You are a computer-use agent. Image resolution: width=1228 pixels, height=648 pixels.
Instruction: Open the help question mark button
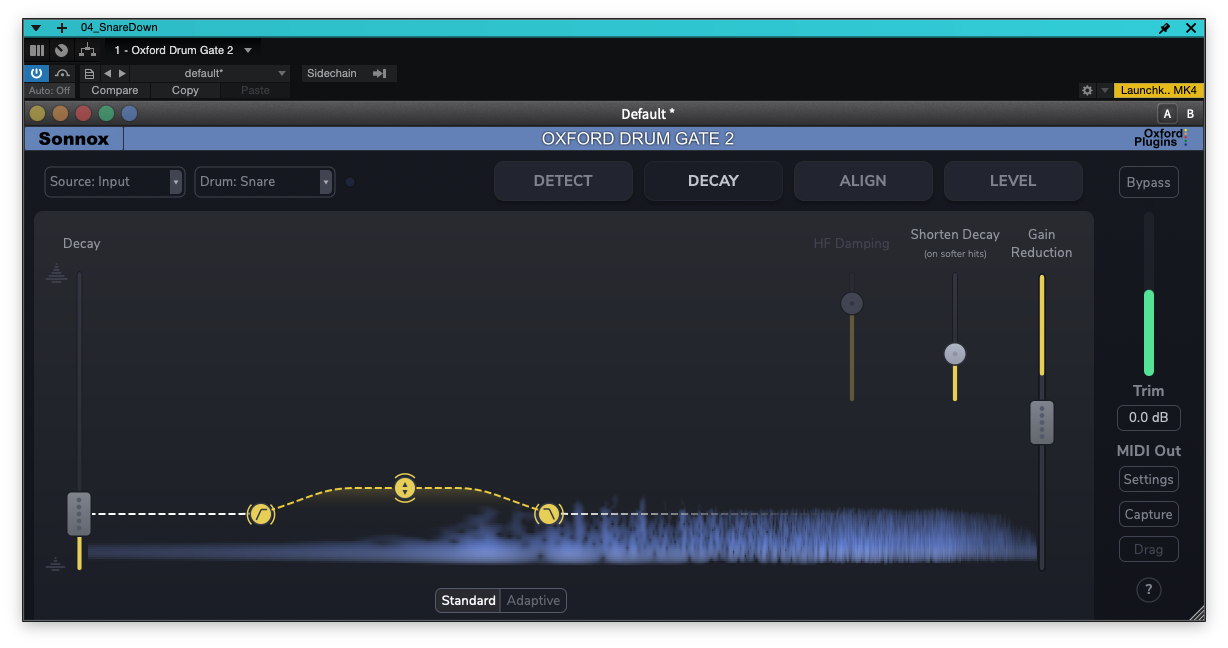1149,589
